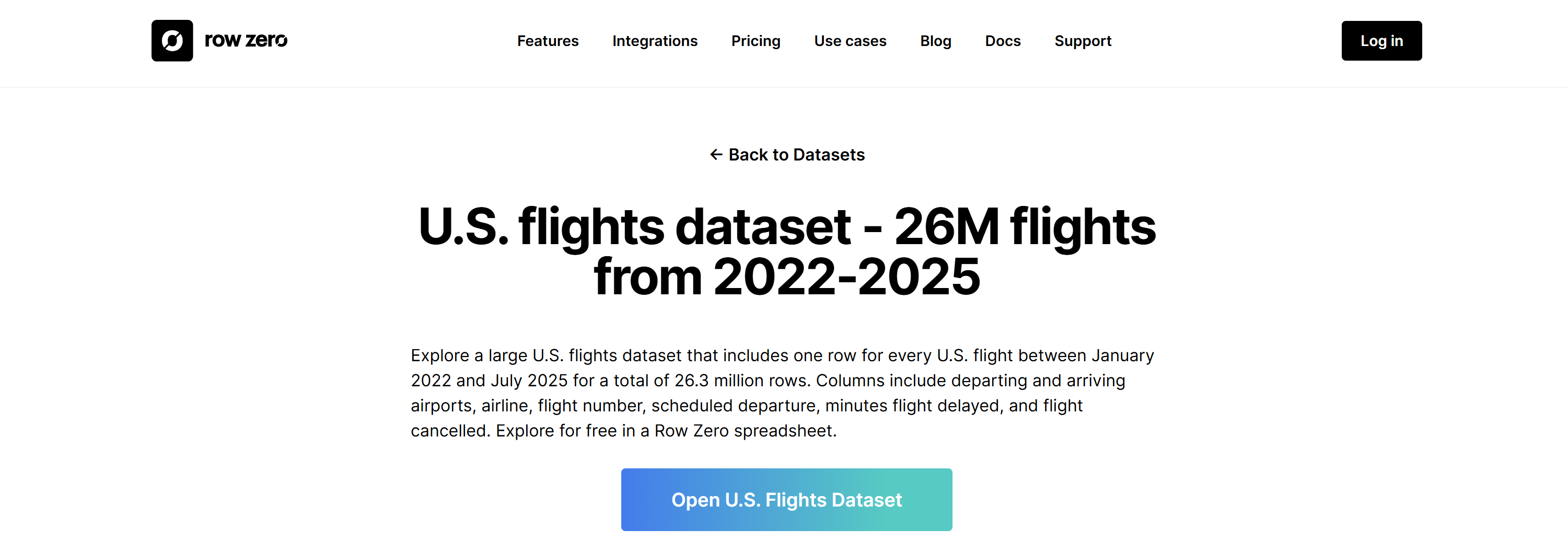Click the "Log in" text label
The width and height of the screenshot is (1568, 552).
tap(1381, 41)
